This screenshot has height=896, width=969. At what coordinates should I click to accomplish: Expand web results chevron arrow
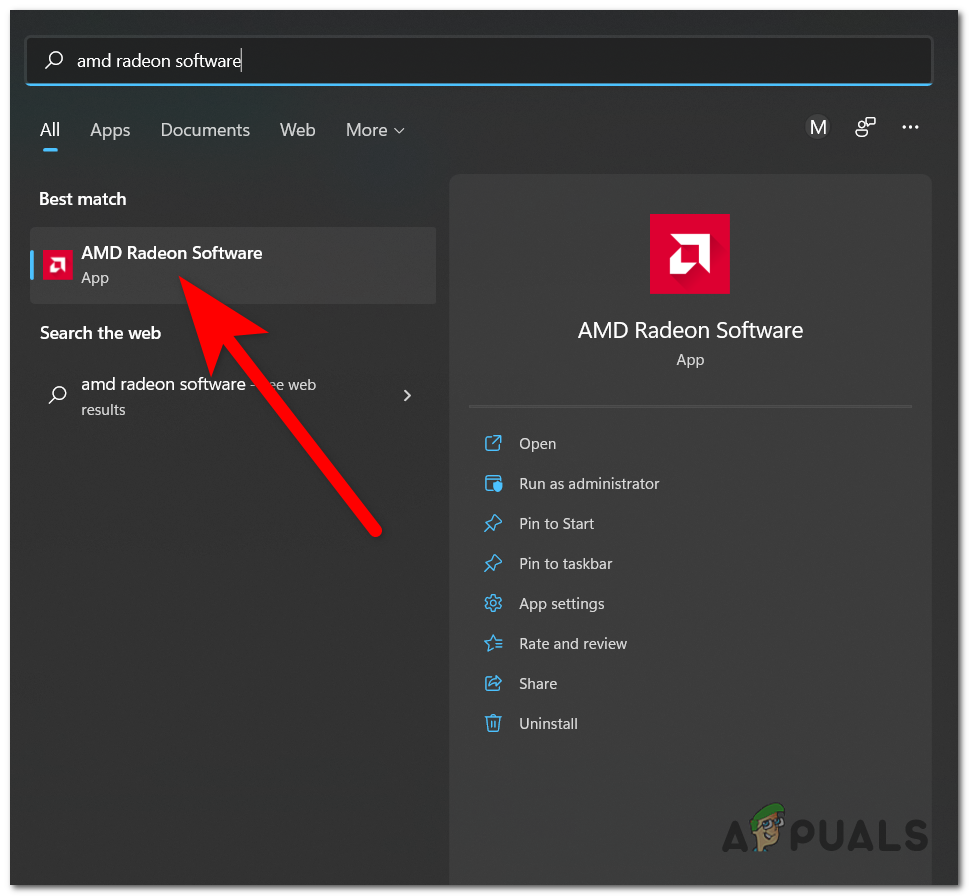[407, 395]
